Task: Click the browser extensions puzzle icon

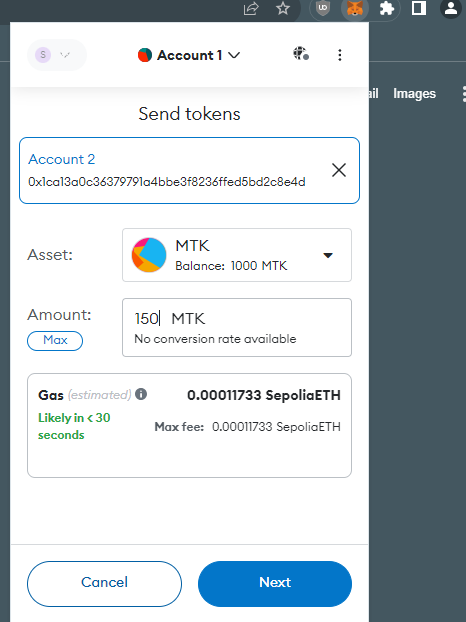Action: pos(387,8)
